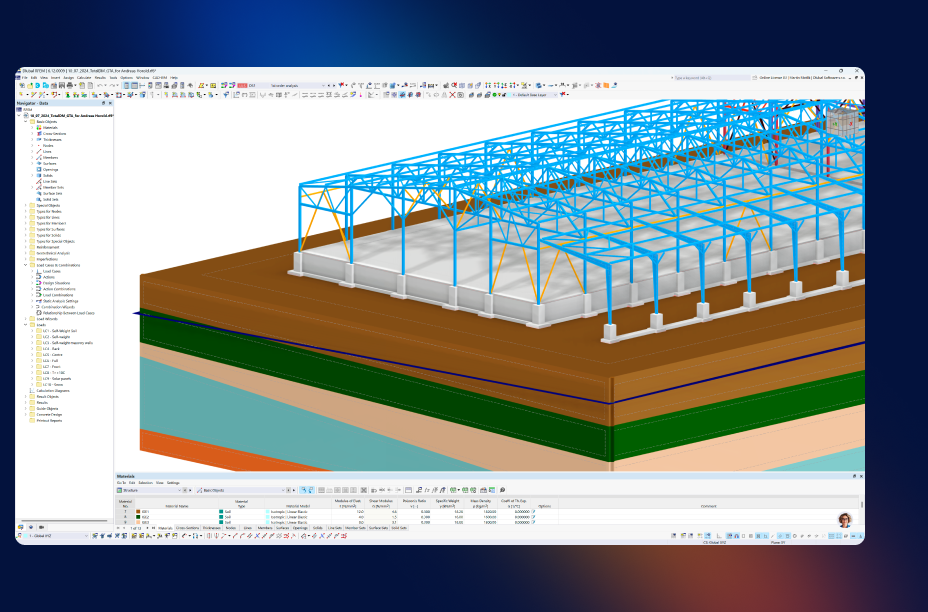This screenshot has width=928, height=612.
Task: Check the Options box for material row three
Action: (534, 521)
